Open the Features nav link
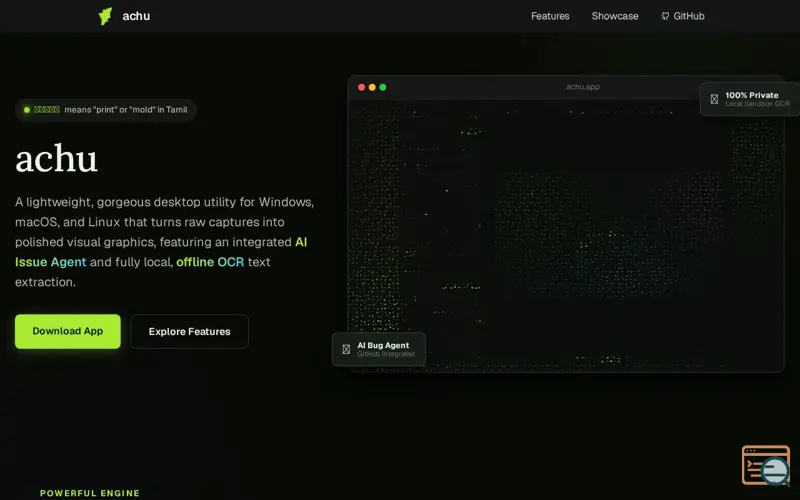The width and height of the screenshot is (800, 500). pyautogui.click(x=550, y=16)
